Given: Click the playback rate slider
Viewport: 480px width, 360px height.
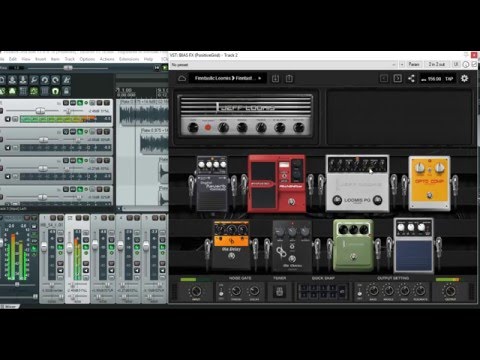Looking at the screenshot, I should (x=68, y=68).
